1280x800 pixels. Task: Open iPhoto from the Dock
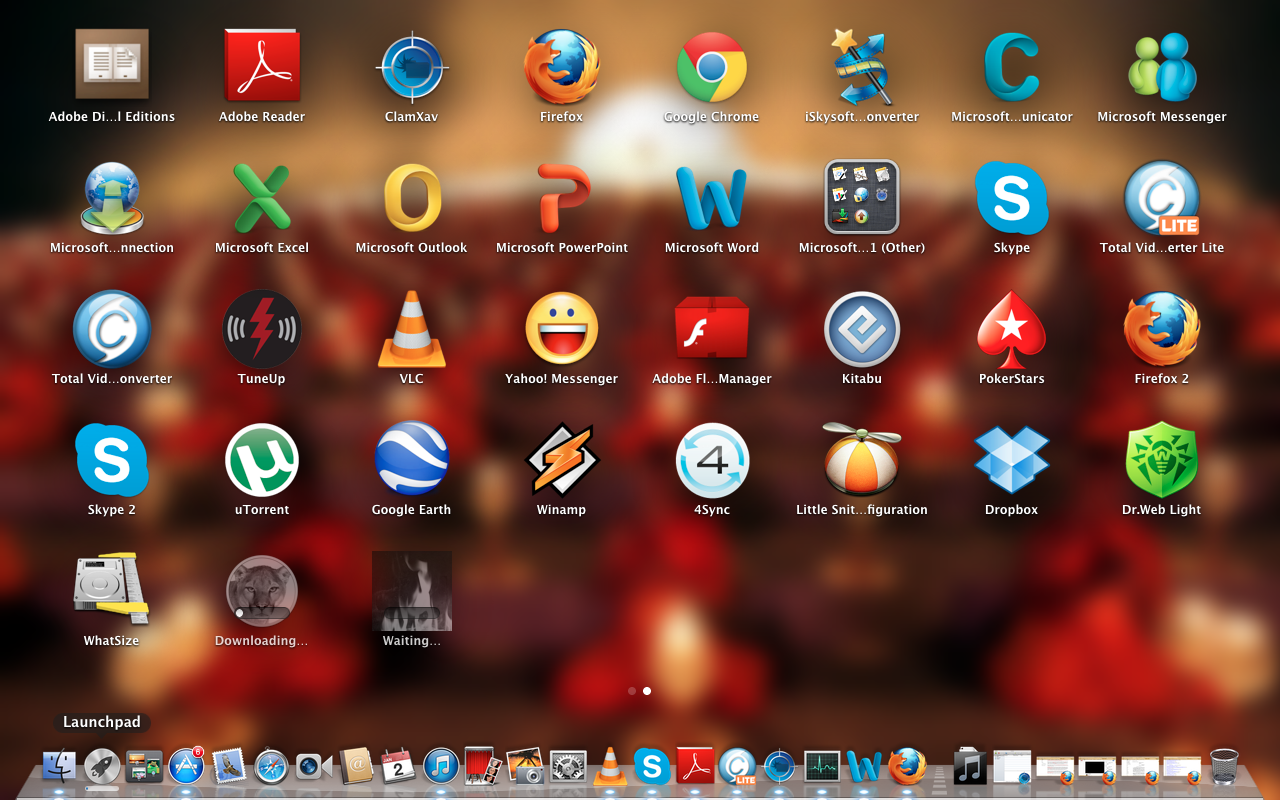tap(525, 767)
